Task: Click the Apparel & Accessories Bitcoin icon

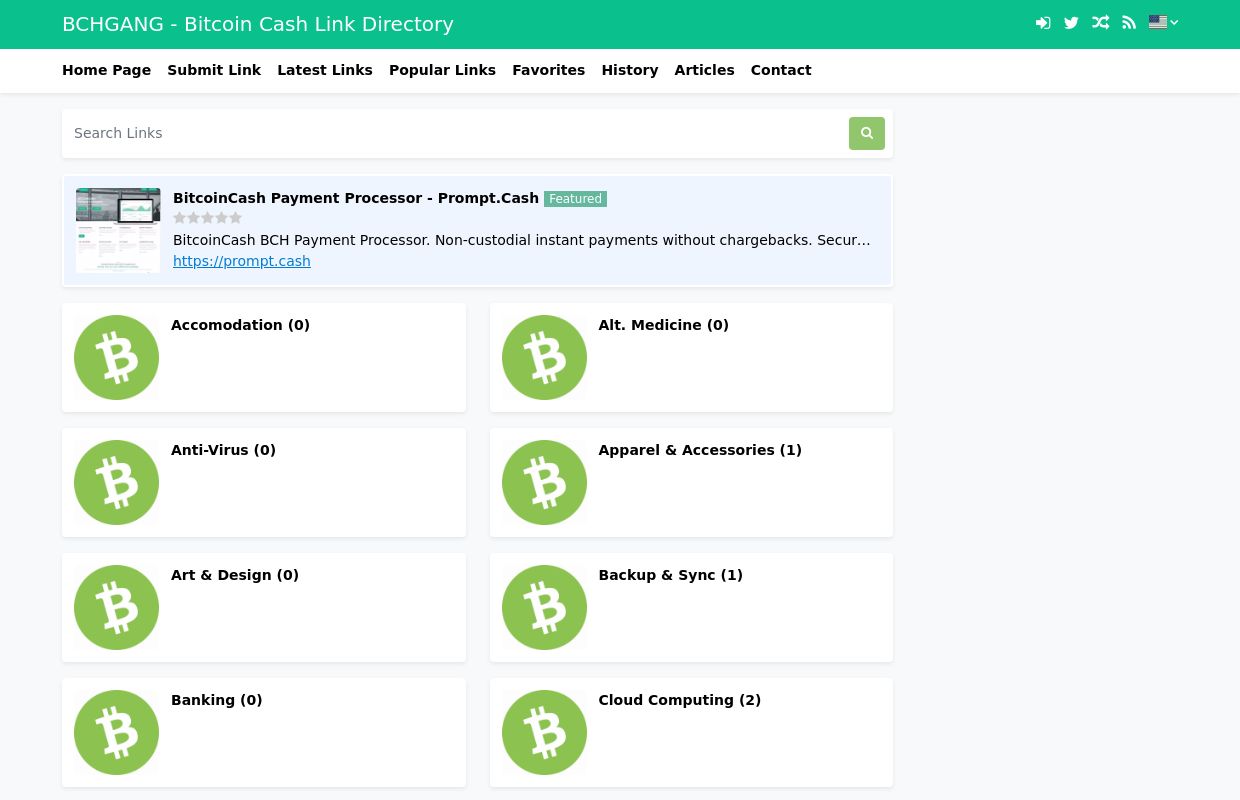Action: 544,482
